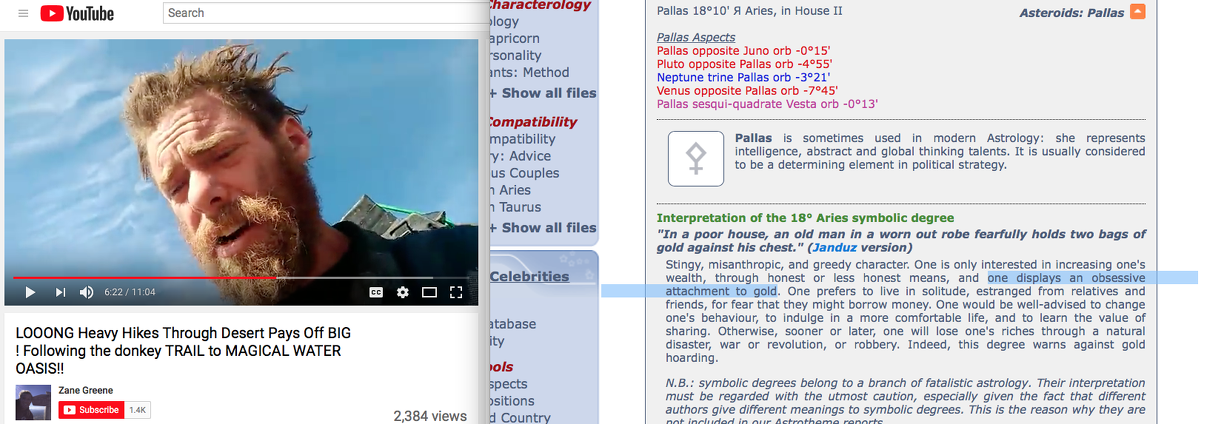This screenshot has width=1224, height=424.
Task: Select Pluto opposite Pallas aspect text
Action: [743, 64]
